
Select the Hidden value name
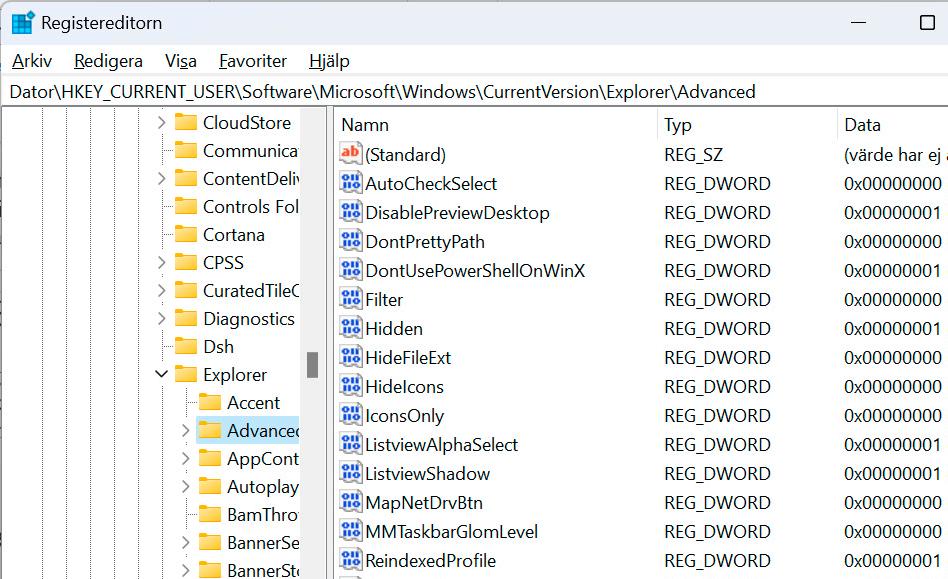tap(394, 329)
